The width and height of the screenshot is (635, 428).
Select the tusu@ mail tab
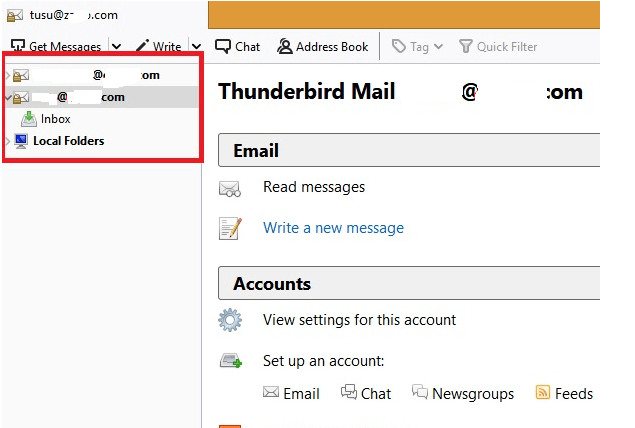pyautogui.click(x=63, y=15)
